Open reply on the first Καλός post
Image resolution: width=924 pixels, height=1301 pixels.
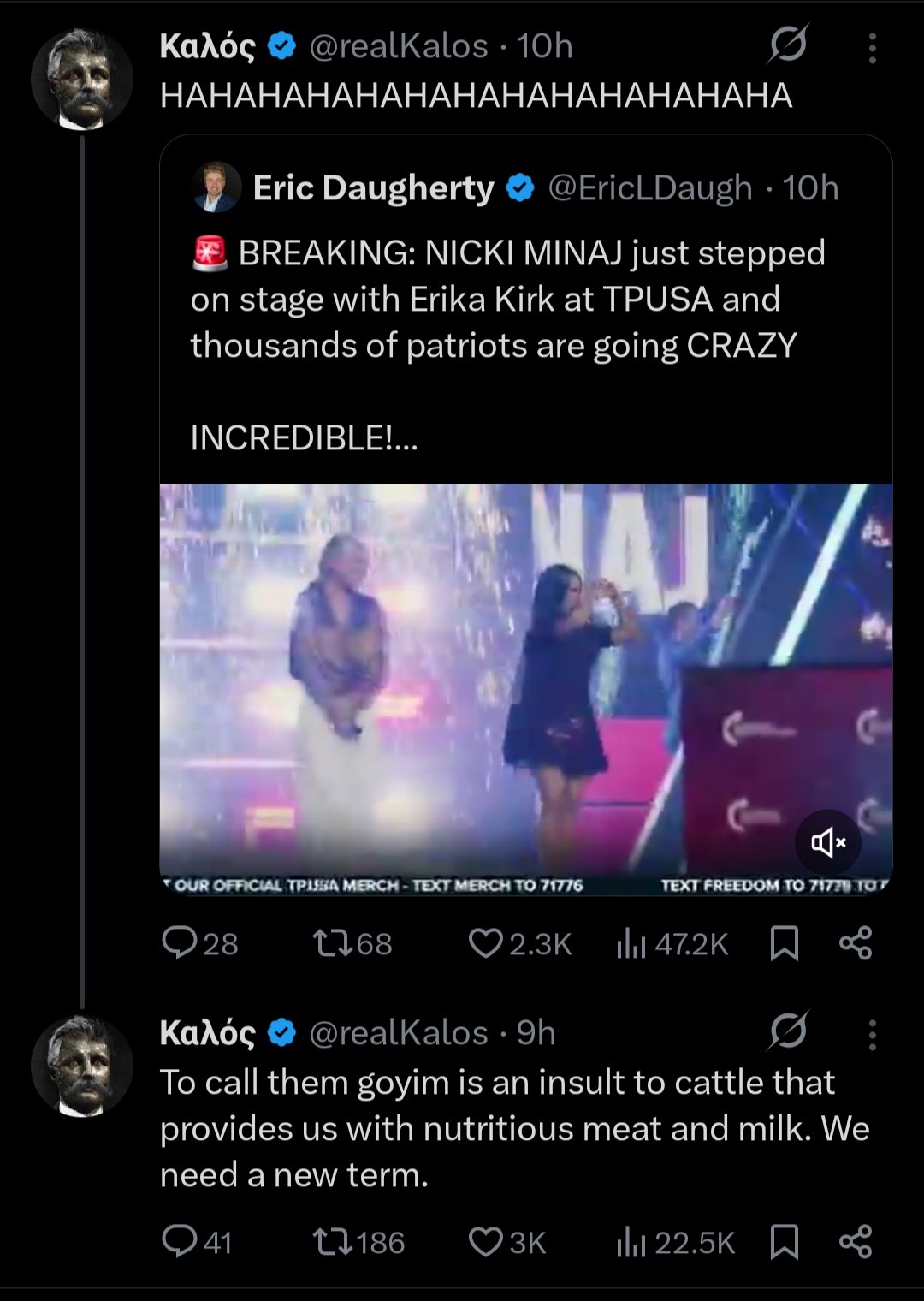[180, 942]
